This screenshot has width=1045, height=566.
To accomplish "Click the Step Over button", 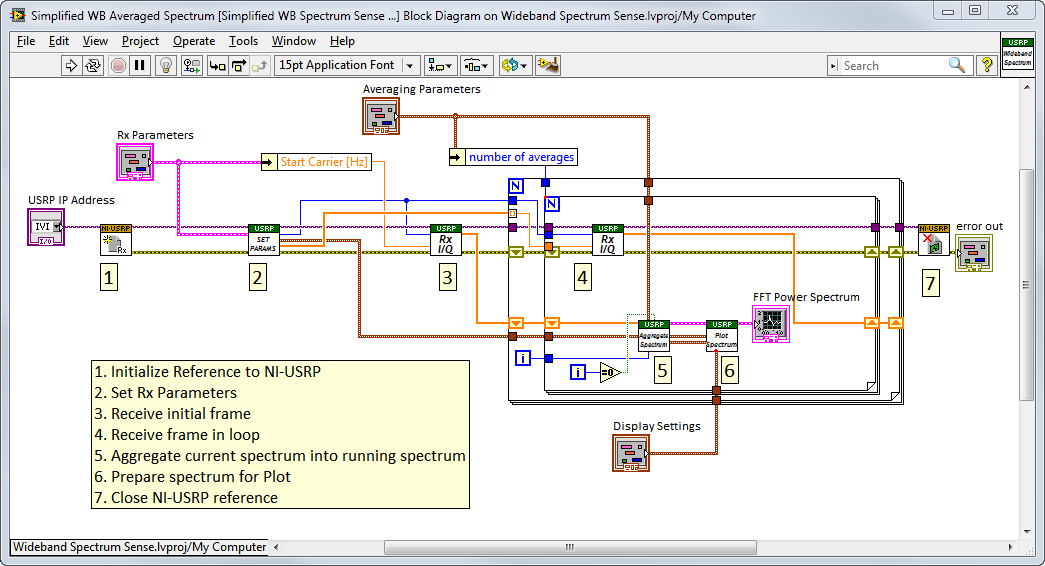I will coord(238,66).
